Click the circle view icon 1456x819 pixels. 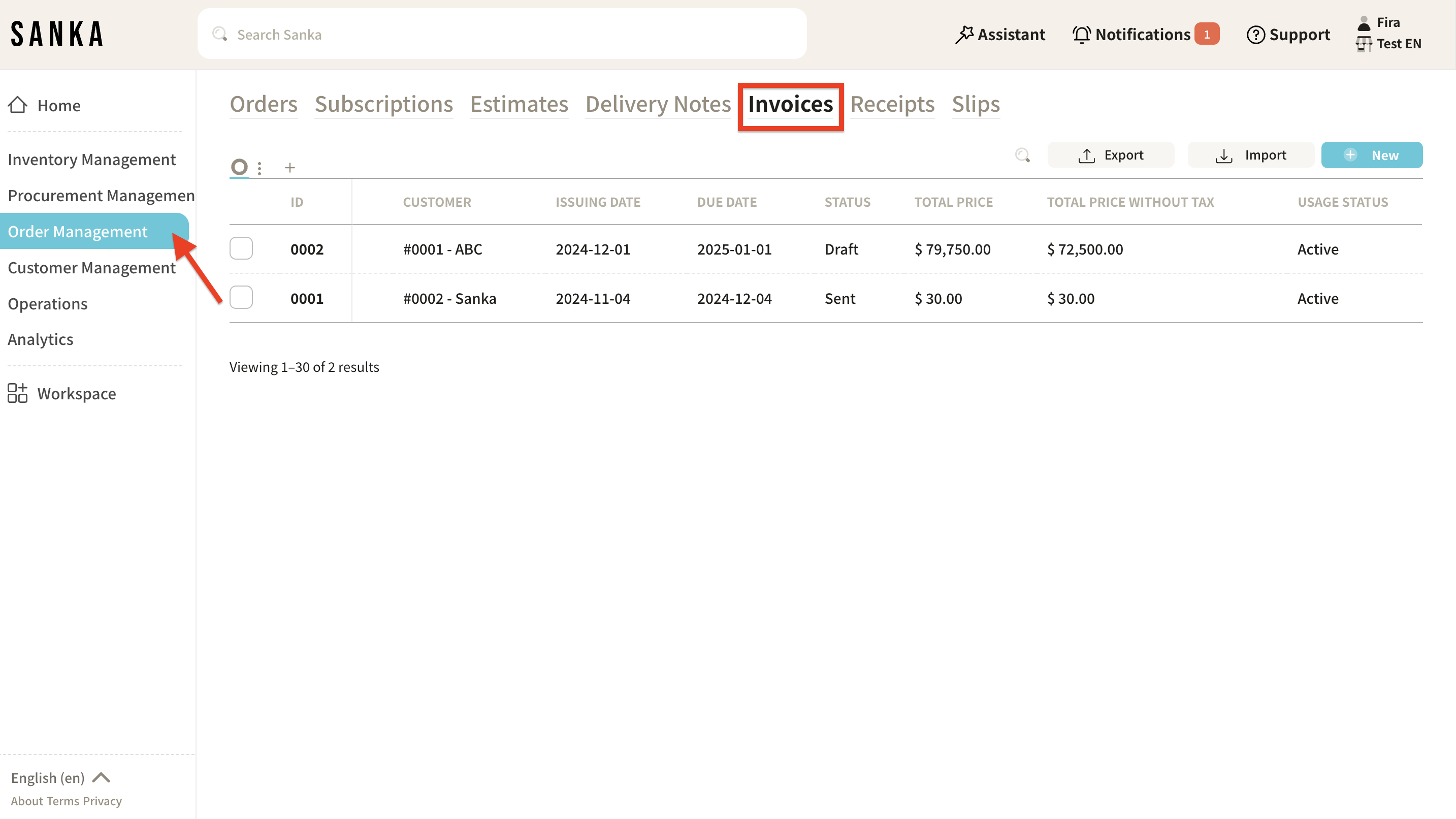pyautogui.click(x=239, y=167)
